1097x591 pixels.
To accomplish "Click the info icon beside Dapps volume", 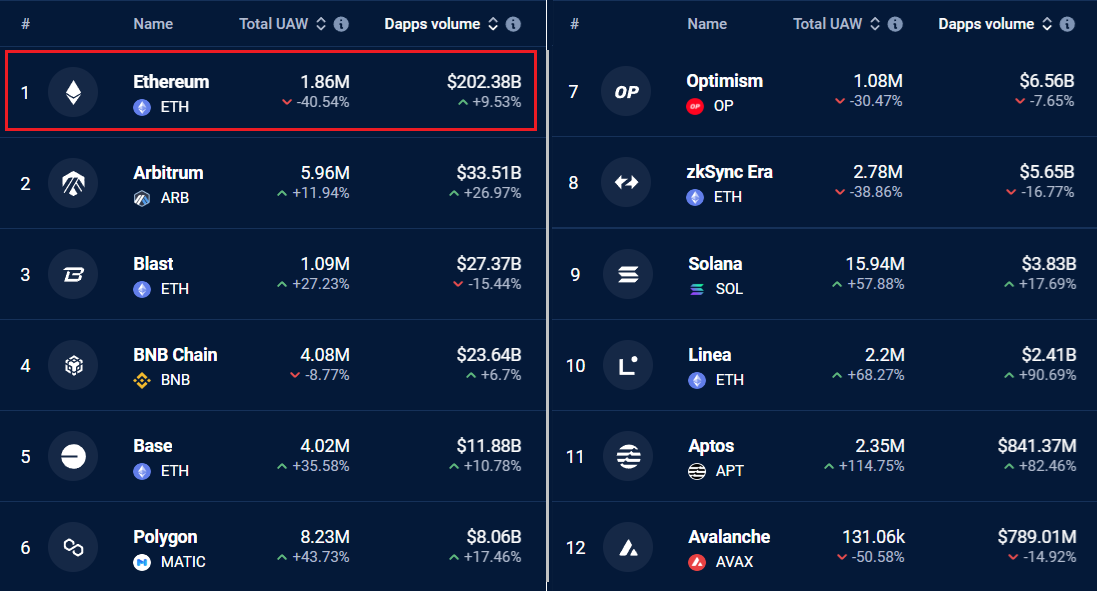I will tap(513, 24).
